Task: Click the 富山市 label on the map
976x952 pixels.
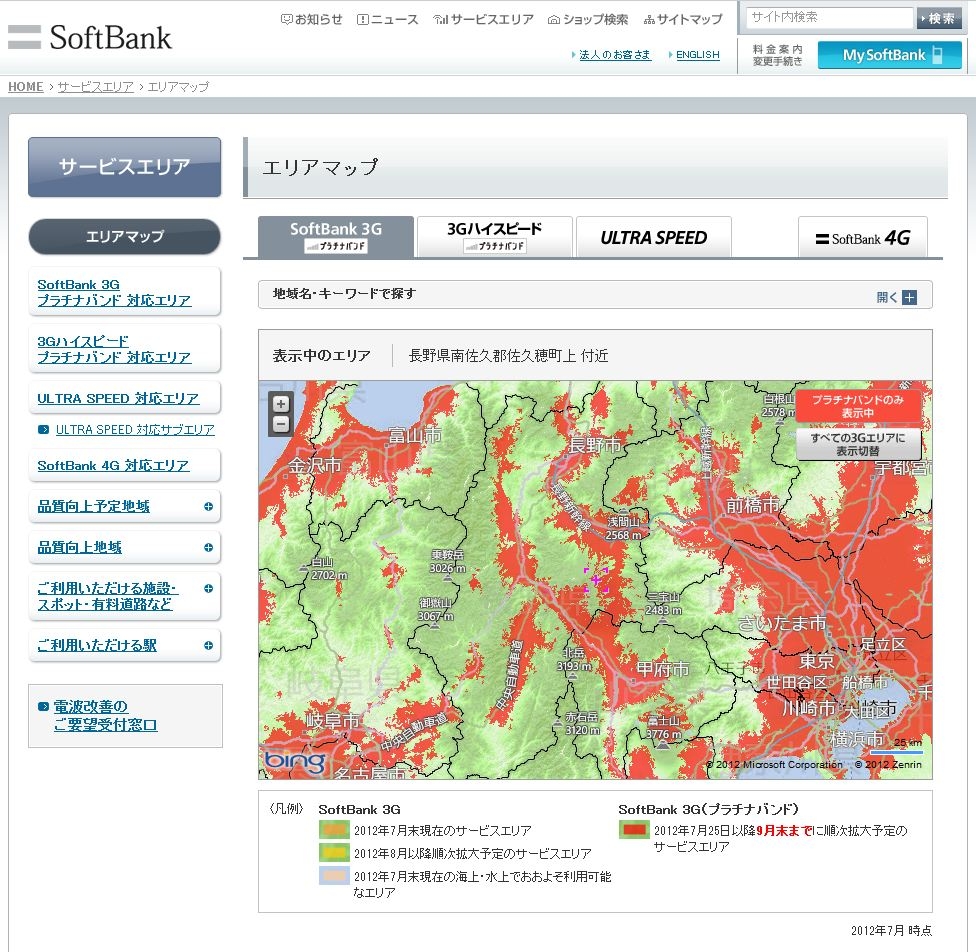Action: click(x=415, y=435)
